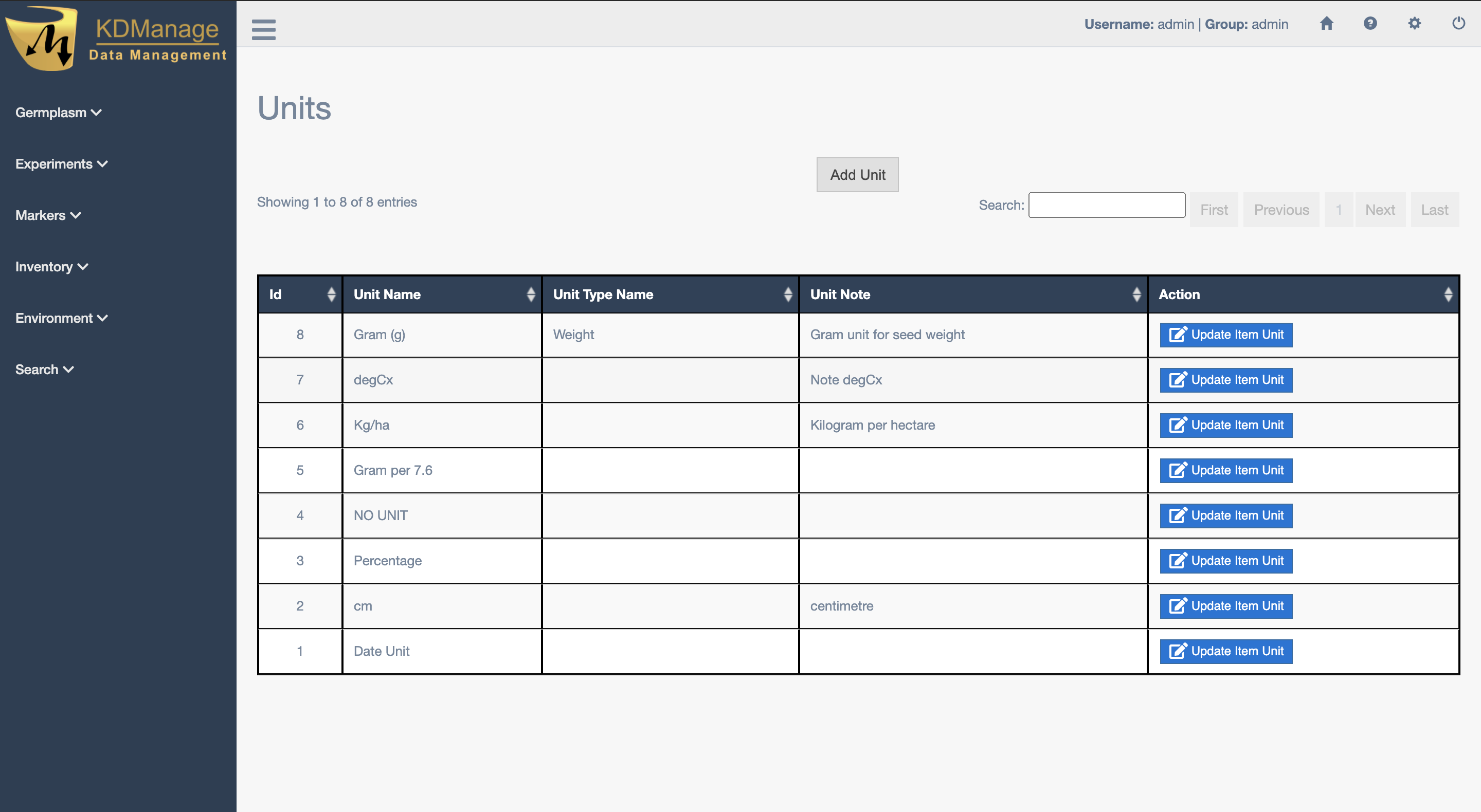Open the Markers menu item
The image size is (1481, 812).
coord(48,215)
